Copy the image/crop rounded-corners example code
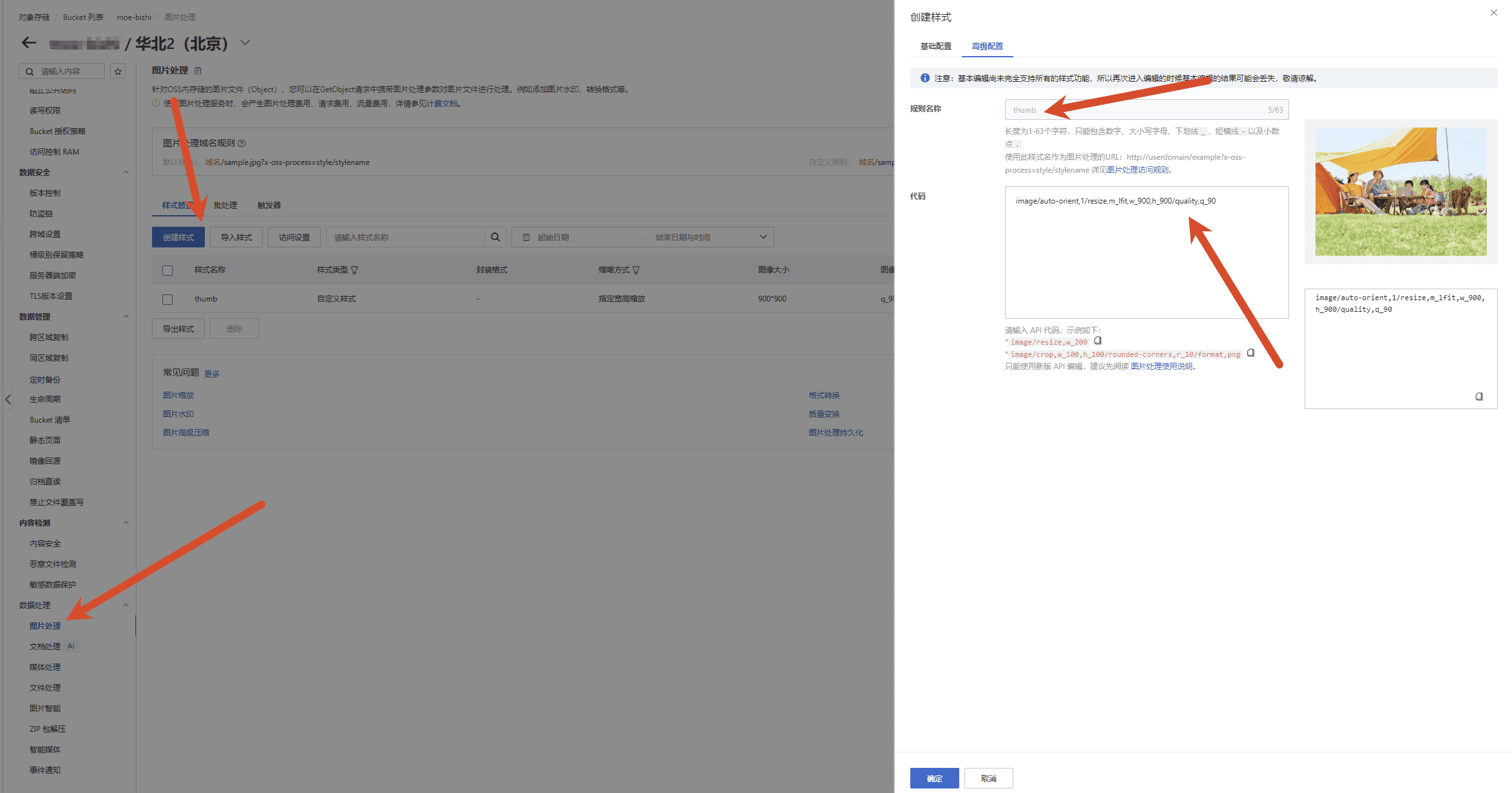This screenshot has height=793, width=1512. 1250,353
